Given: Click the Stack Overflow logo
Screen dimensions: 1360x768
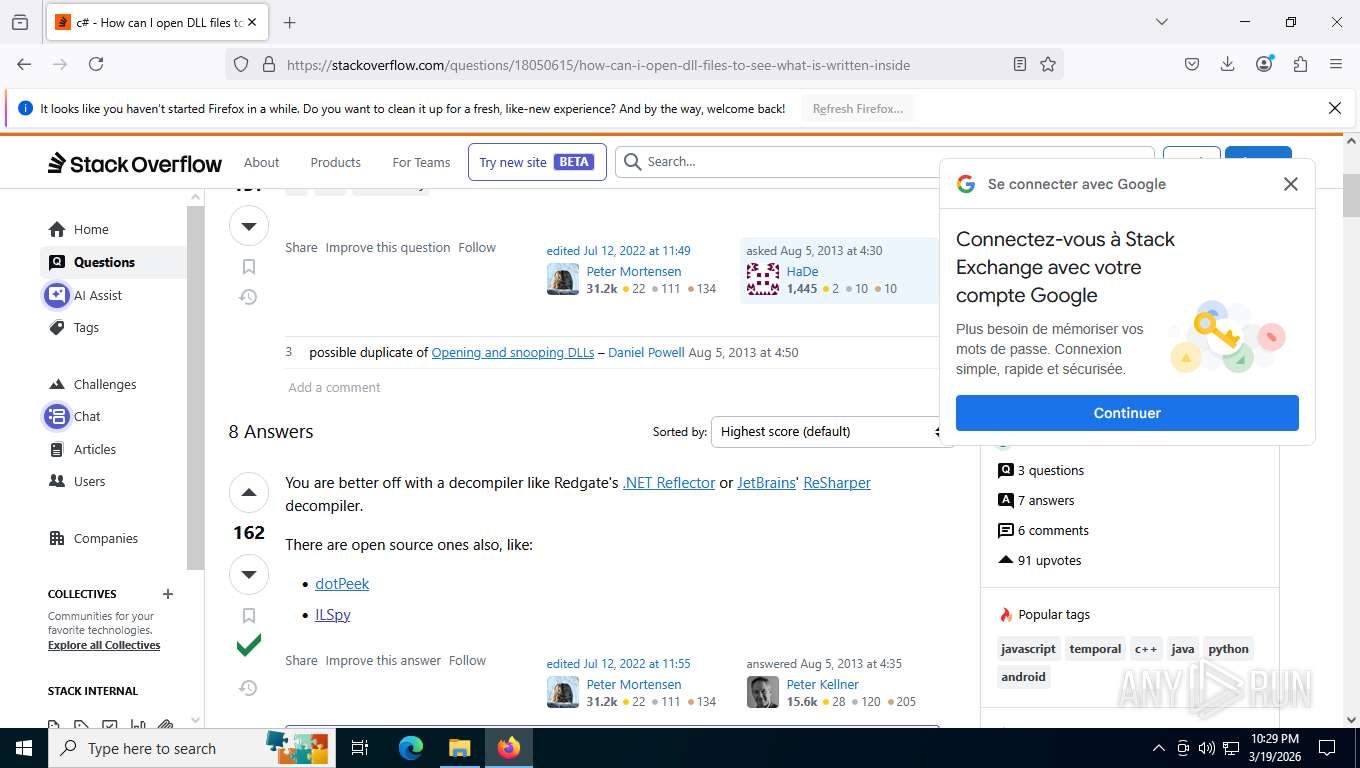Looking at the screenshot, I should (x=135, y=163).
